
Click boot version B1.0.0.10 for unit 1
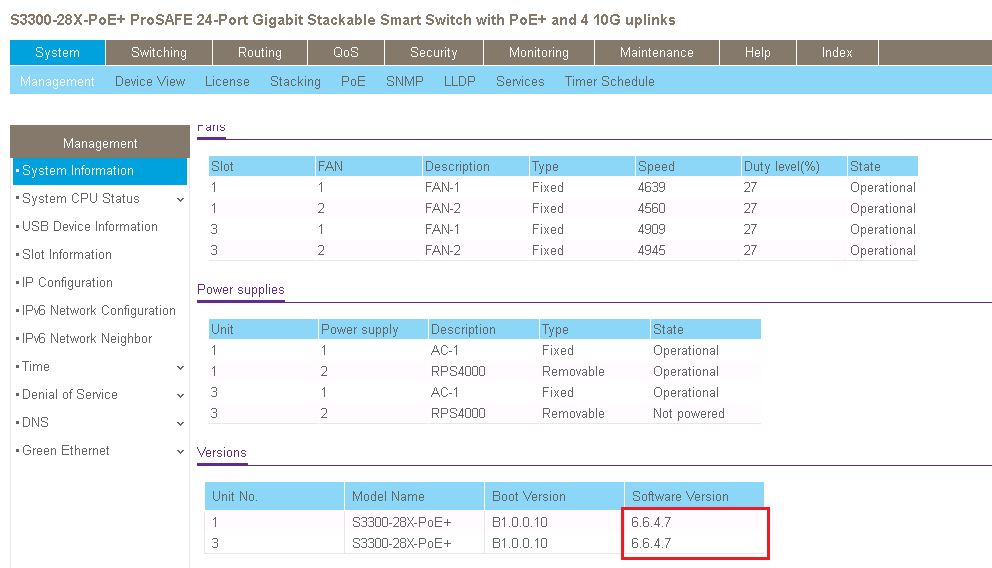(x=520, y=522)
